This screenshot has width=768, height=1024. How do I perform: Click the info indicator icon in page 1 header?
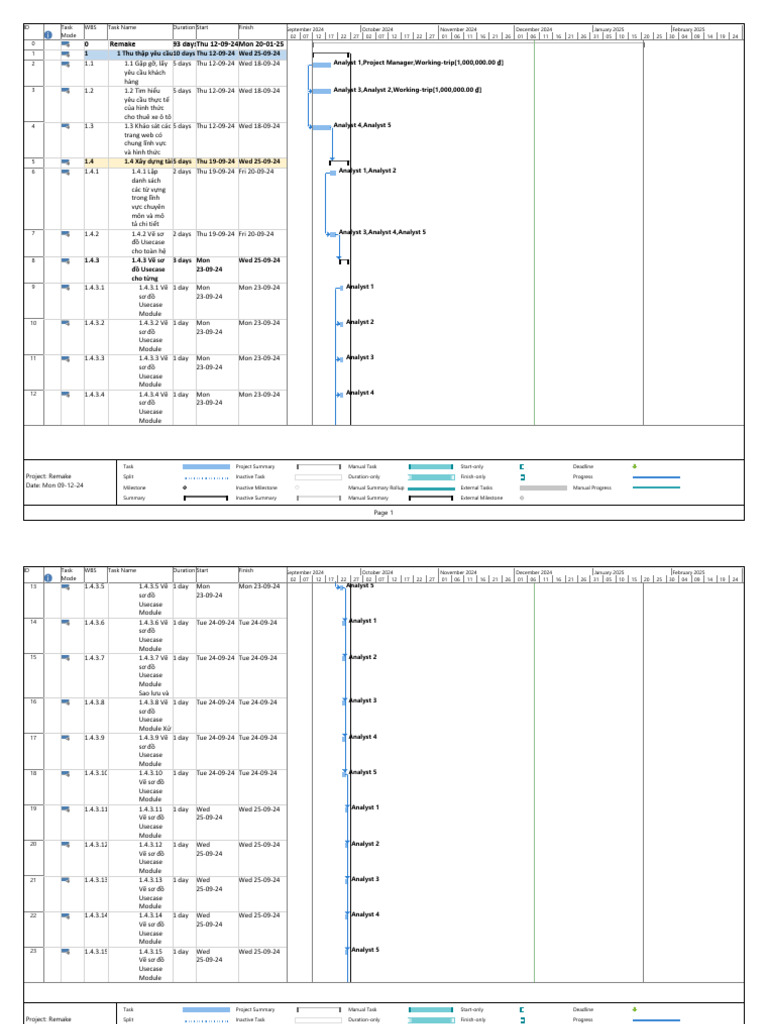pyautogui.click(x=48, y=35)
